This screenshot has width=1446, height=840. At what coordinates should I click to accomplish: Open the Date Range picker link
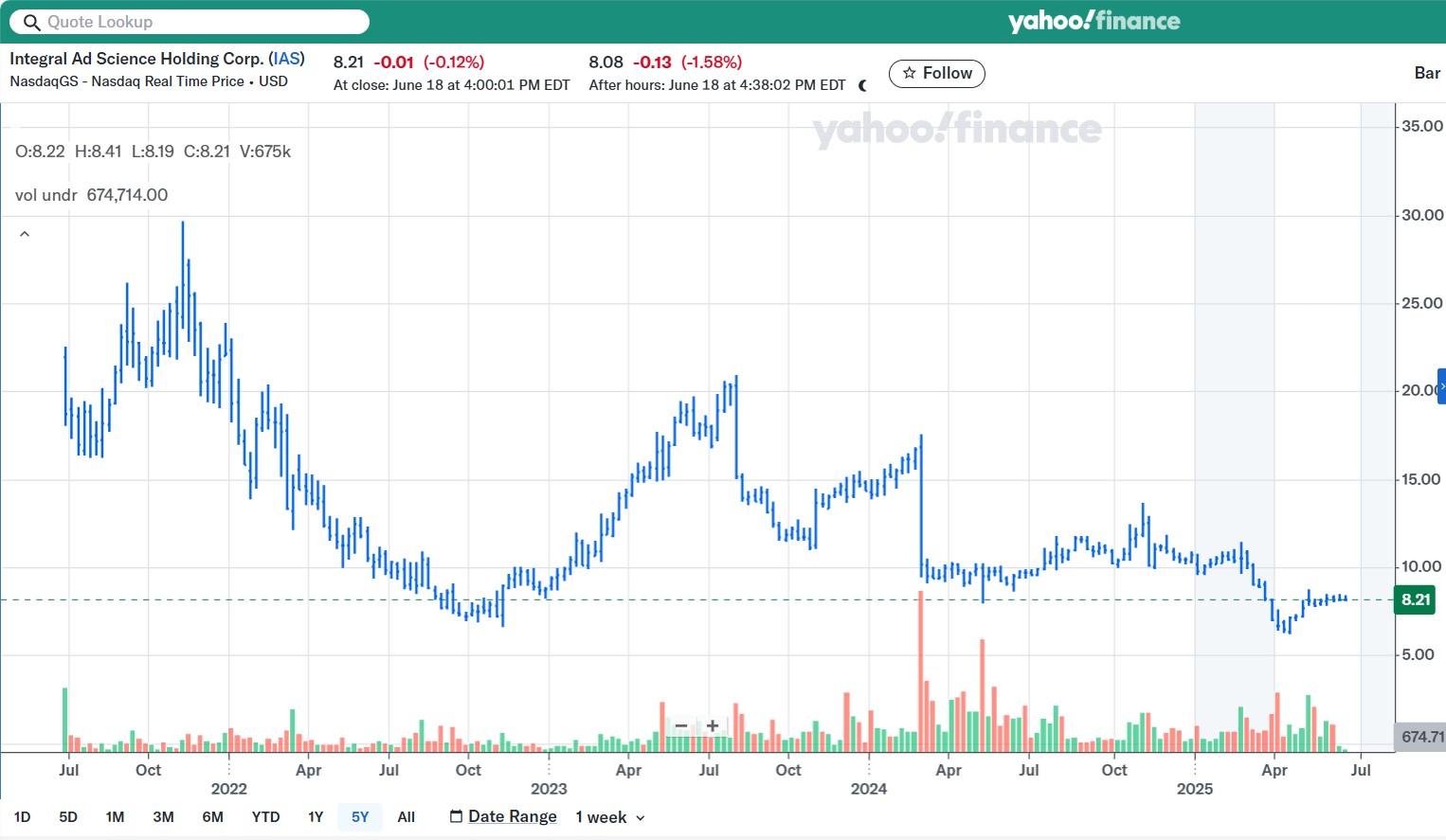513,816
